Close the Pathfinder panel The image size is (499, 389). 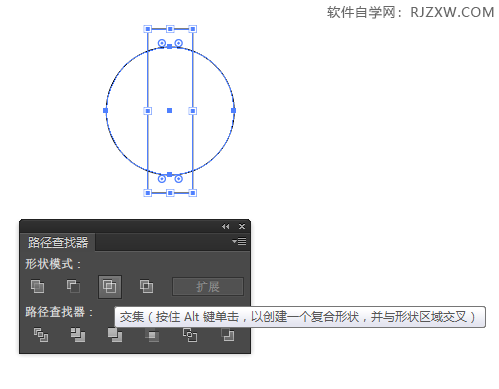242,227
